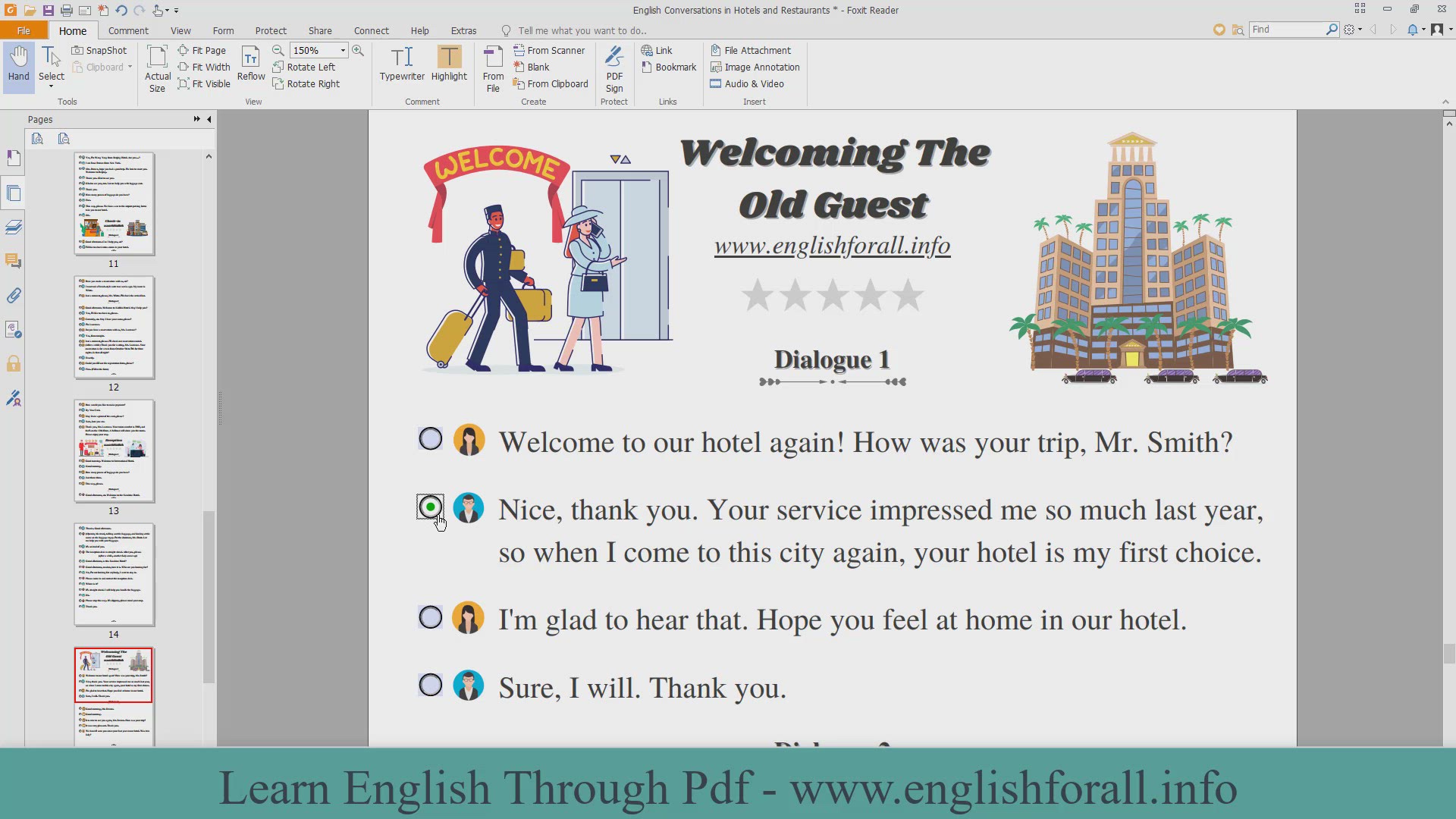Viewport: 1456px width, 819px height.
Task: Click the SnapShot tool
Action: click(x=99, y=50)
